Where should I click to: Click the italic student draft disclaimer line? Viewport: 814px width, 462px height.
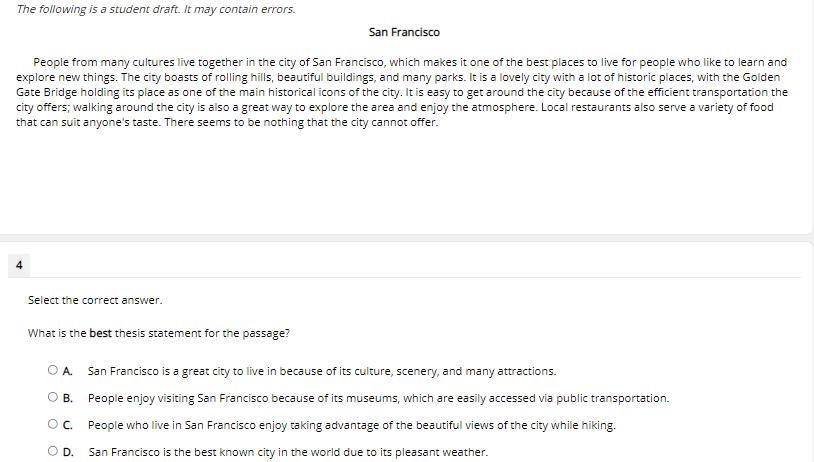[x=156, y=9]
